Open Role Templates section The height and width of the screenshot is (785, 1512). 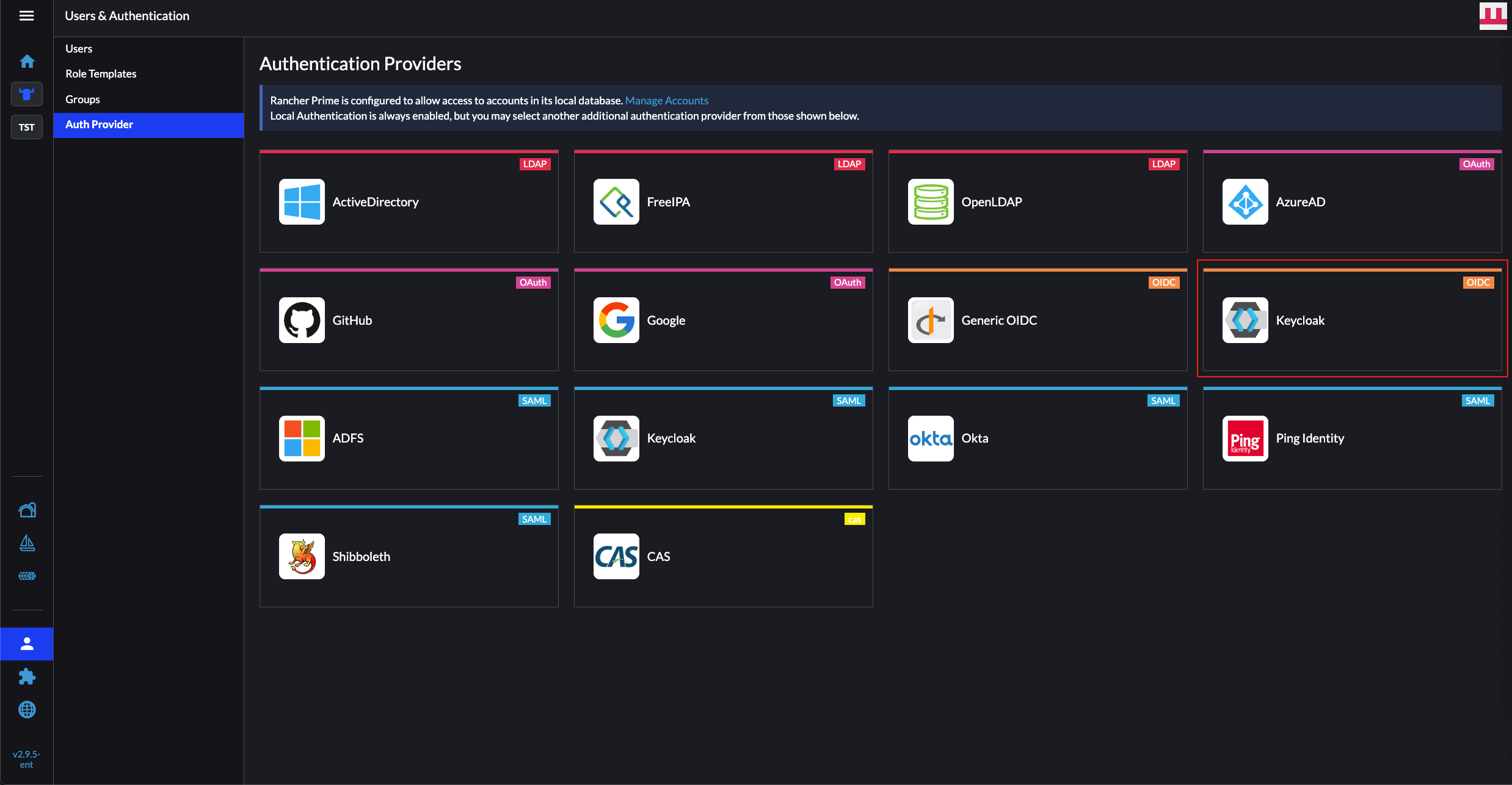pyautogui.click(x=101, y=74)
